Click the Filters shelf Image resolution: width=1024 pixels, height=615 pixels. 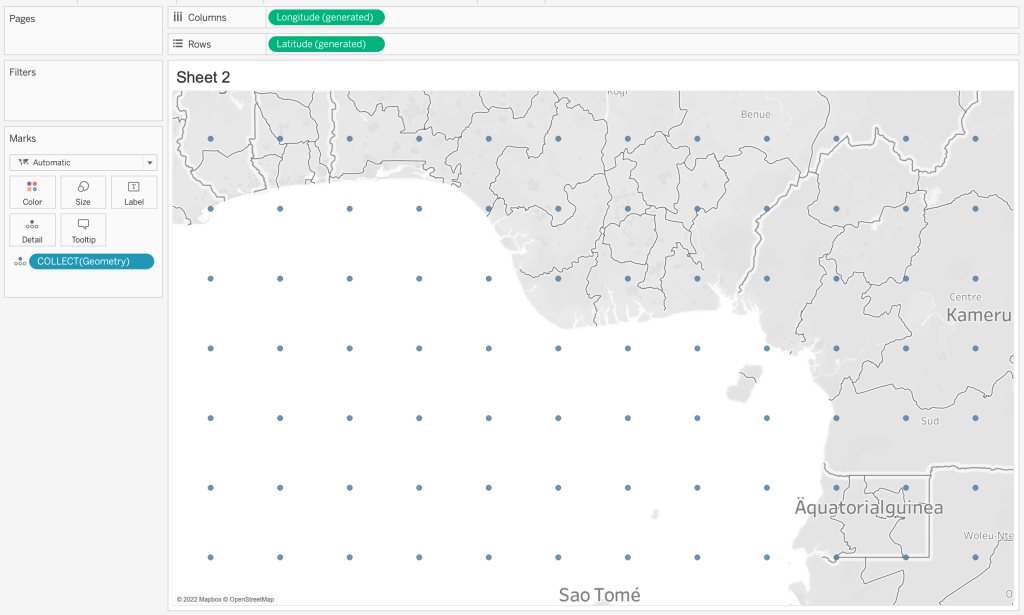click(x=84, y=91)
